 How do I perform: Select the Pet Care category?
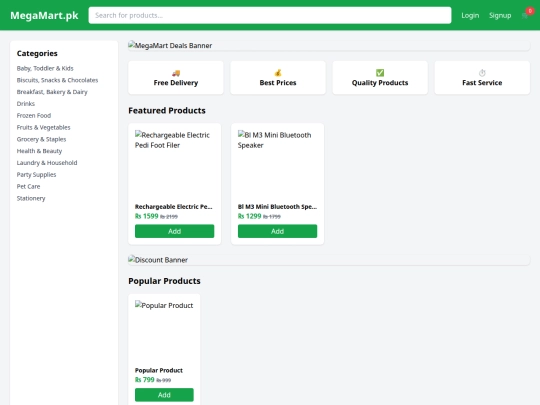(28, 186)
